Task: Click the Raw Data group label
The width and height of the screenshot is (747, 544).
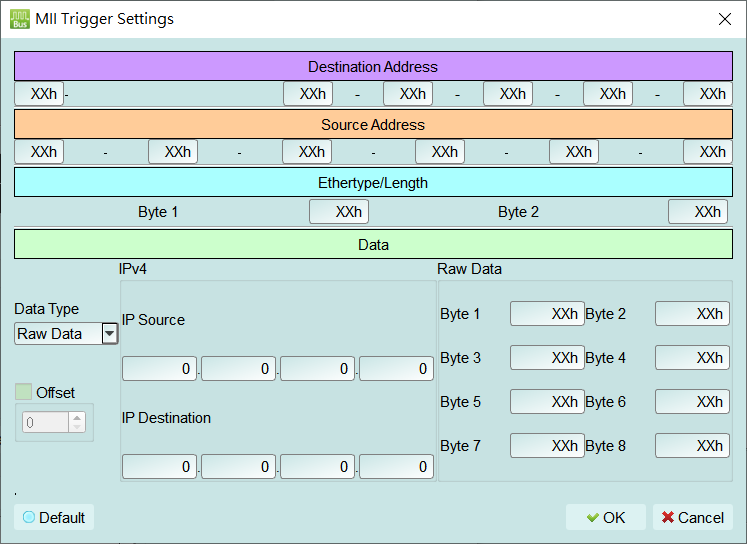Action: [x=469, y=269]
